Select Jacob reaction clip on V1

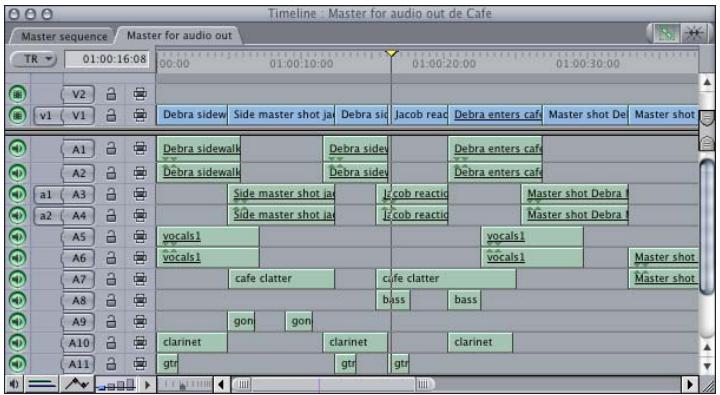419,115
